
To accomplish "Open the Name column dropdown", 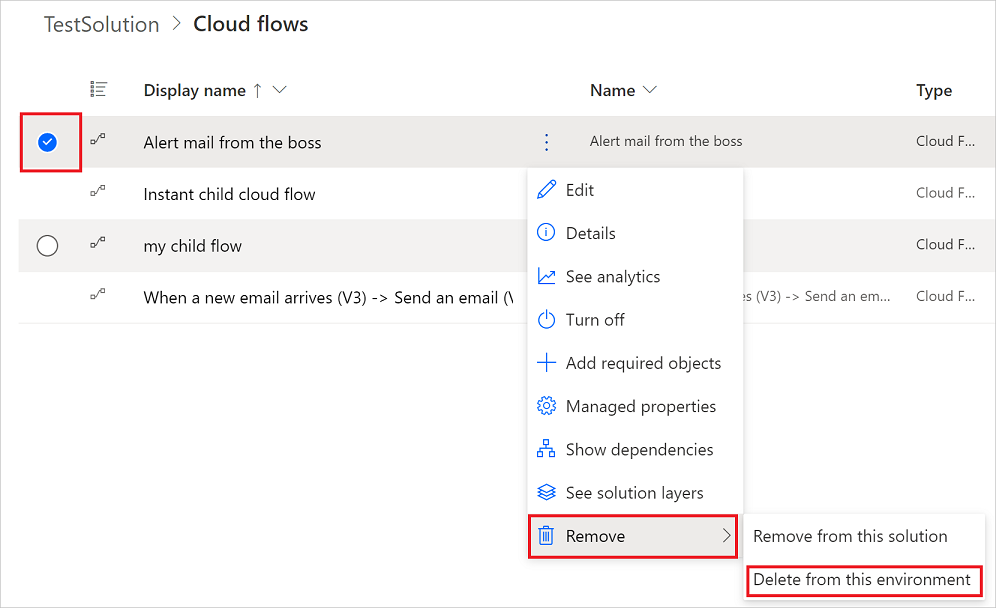I will coord(651,90).
